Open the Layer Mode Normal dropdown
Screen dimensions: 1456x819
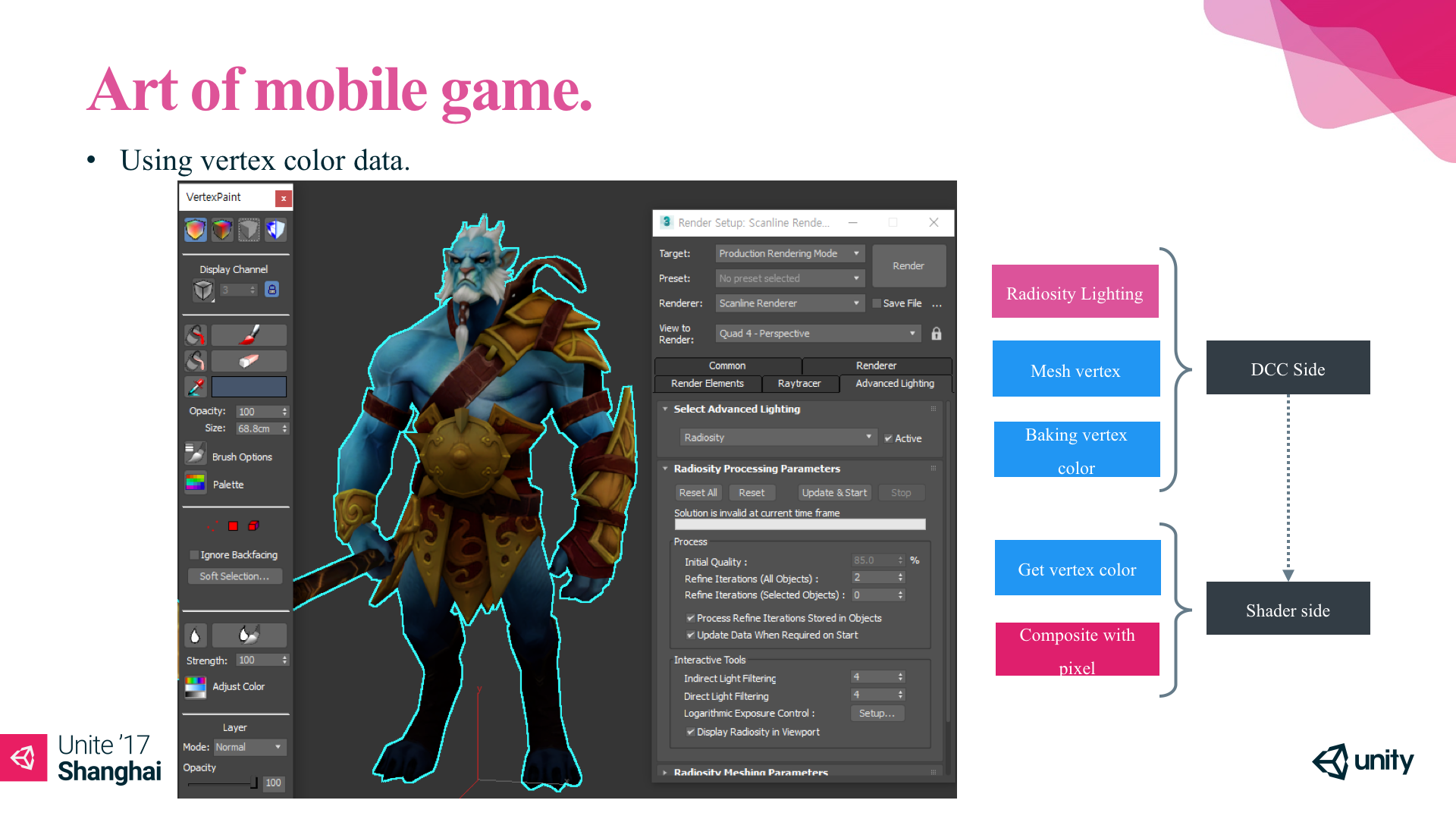(x=249, y=747)
